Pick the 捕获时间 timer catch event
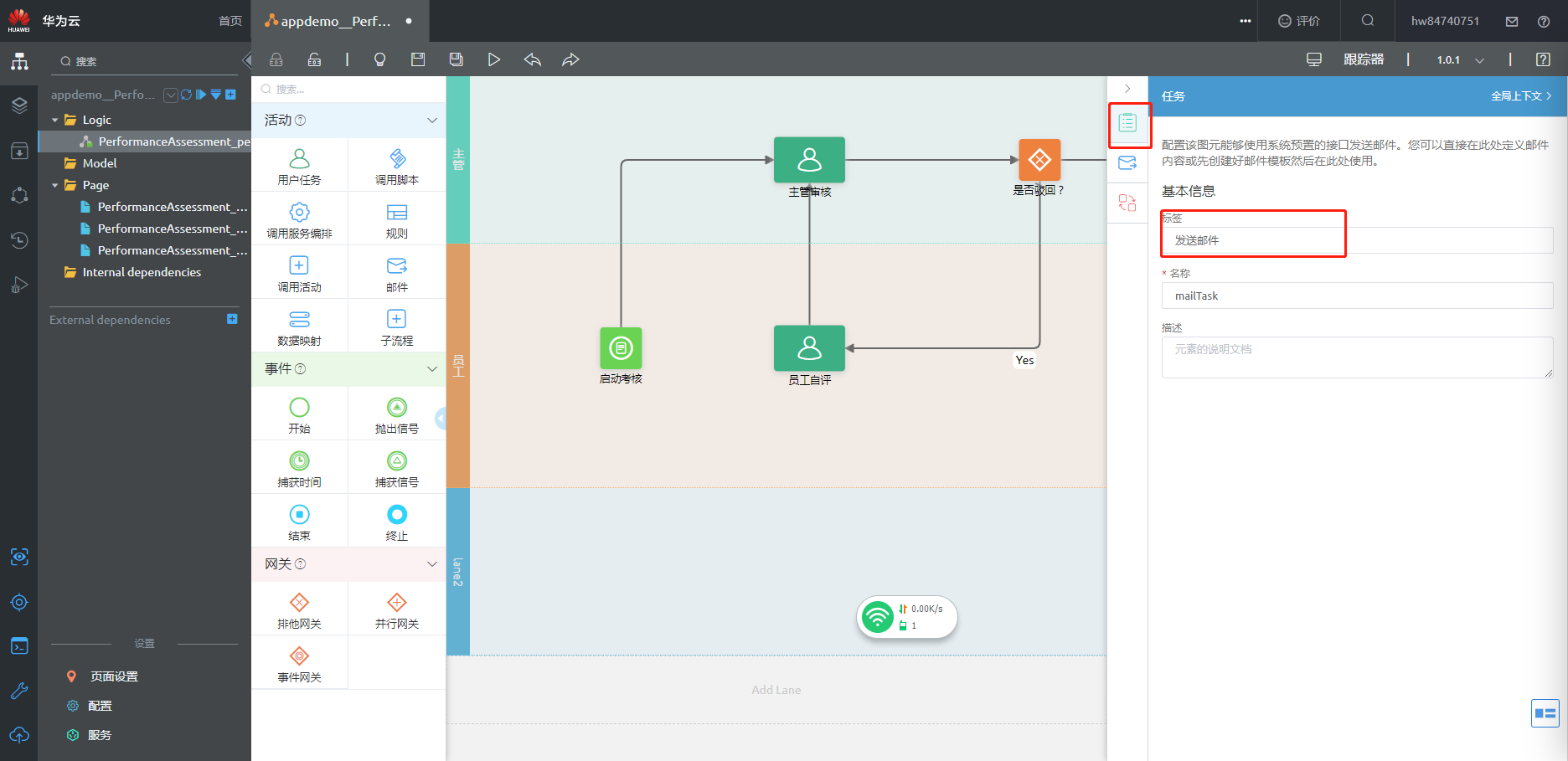Viewport: 1568px width, 761px height. pyautogui.click(x=299, y=469)
